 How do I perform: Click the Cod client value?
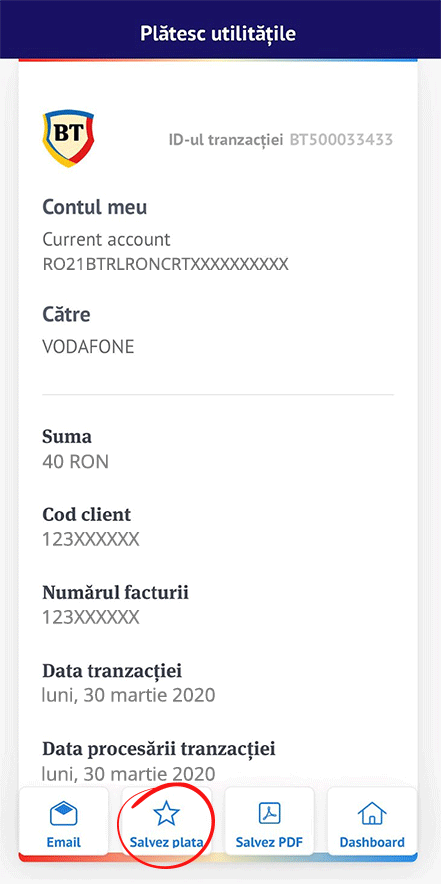90,540
